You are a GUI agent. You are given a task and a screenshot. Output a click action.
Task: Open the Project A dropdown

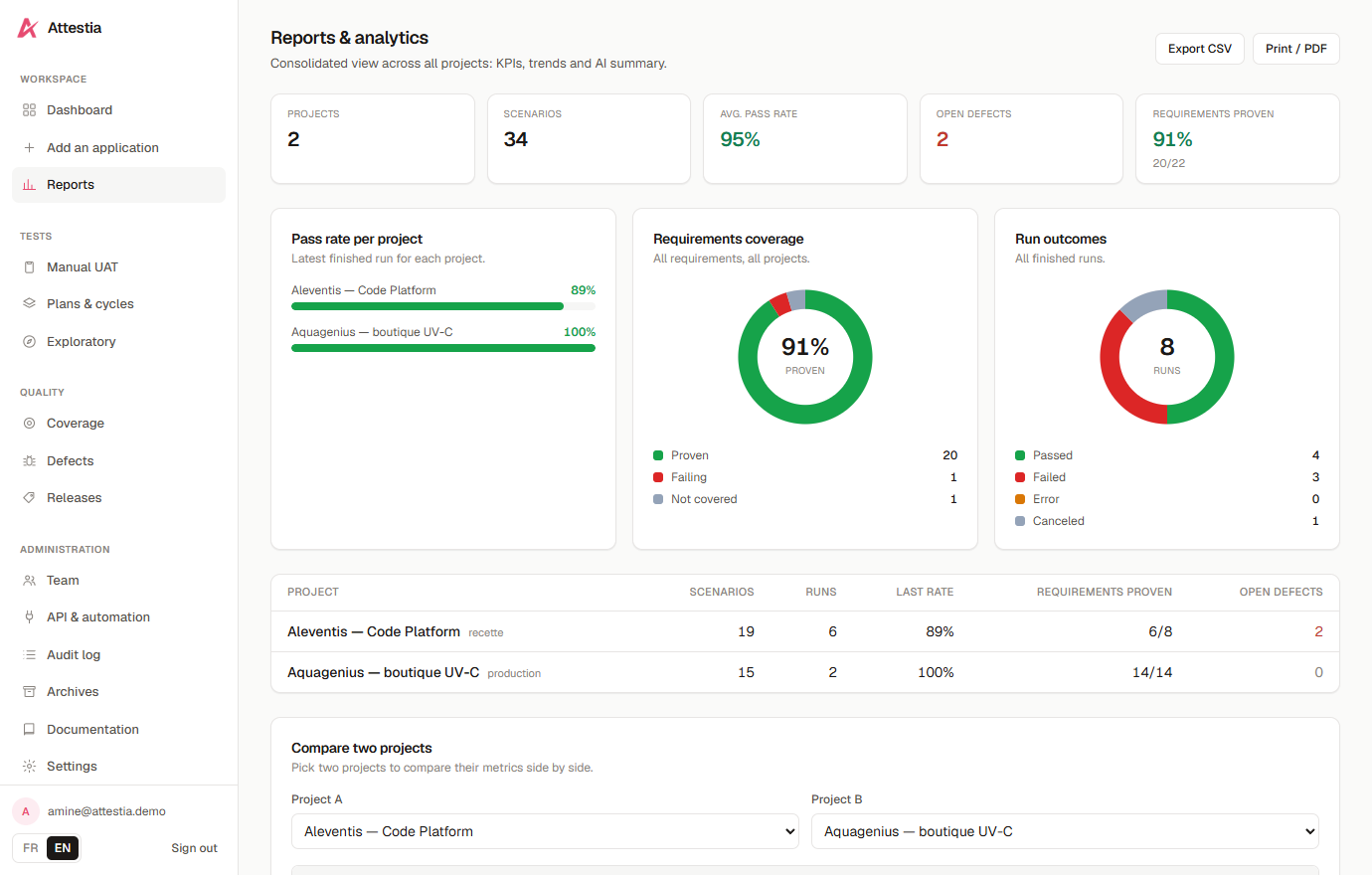[545, 831]
